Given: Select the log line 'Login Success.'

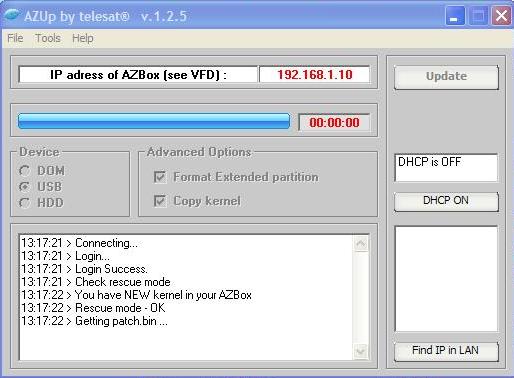Looking at the screenshot, I should point(84,269).
